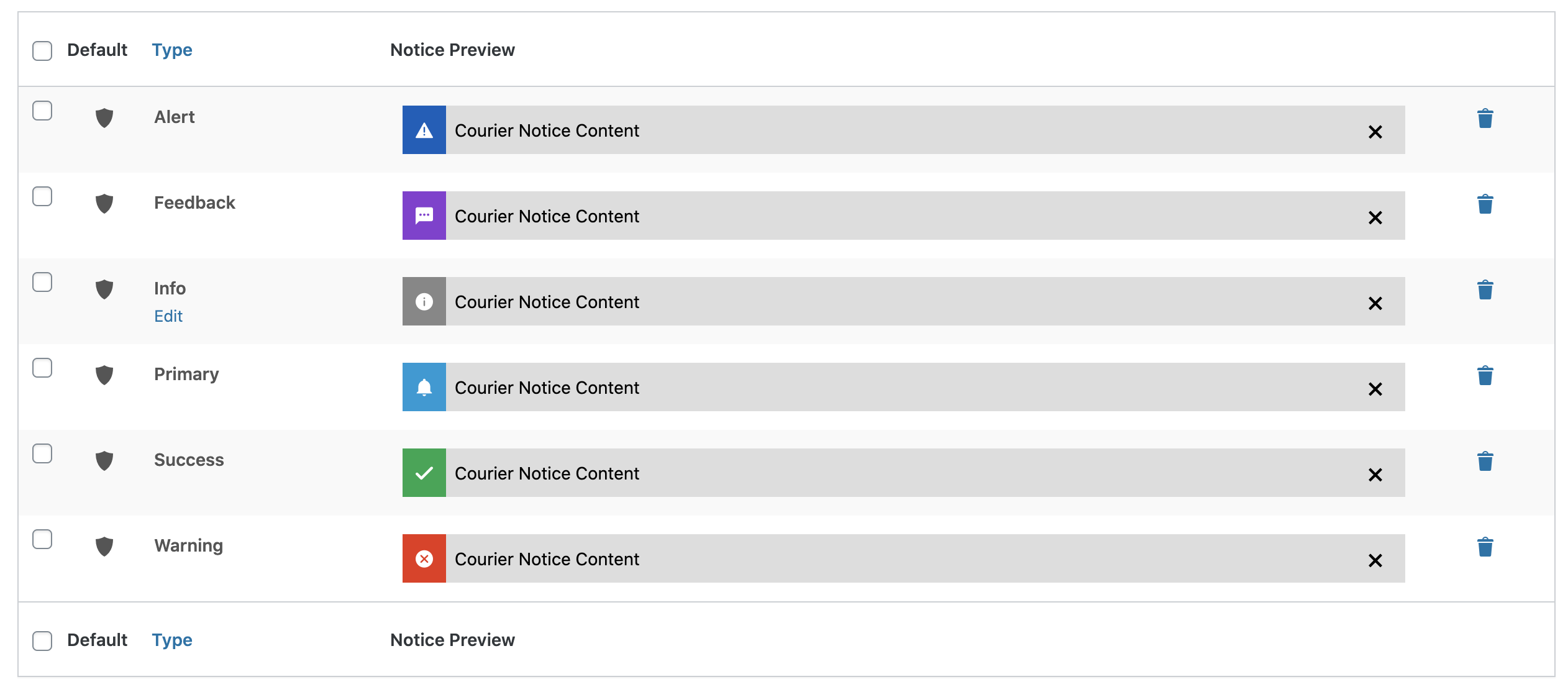
Task: Click the green Success checkmark icon
Action: coord(424,473)
